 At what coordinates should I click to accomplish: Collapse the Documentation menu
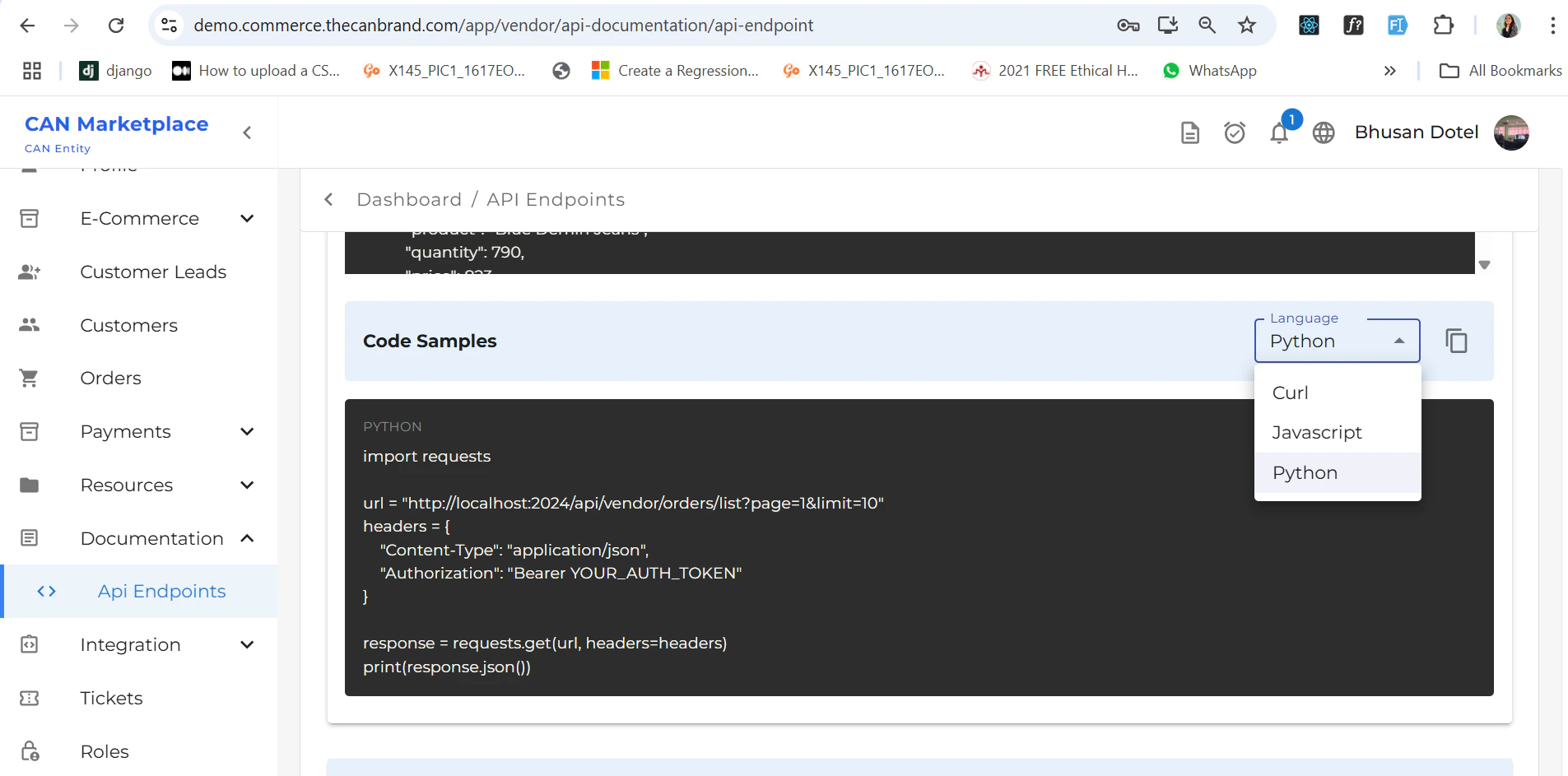[139, 538]
